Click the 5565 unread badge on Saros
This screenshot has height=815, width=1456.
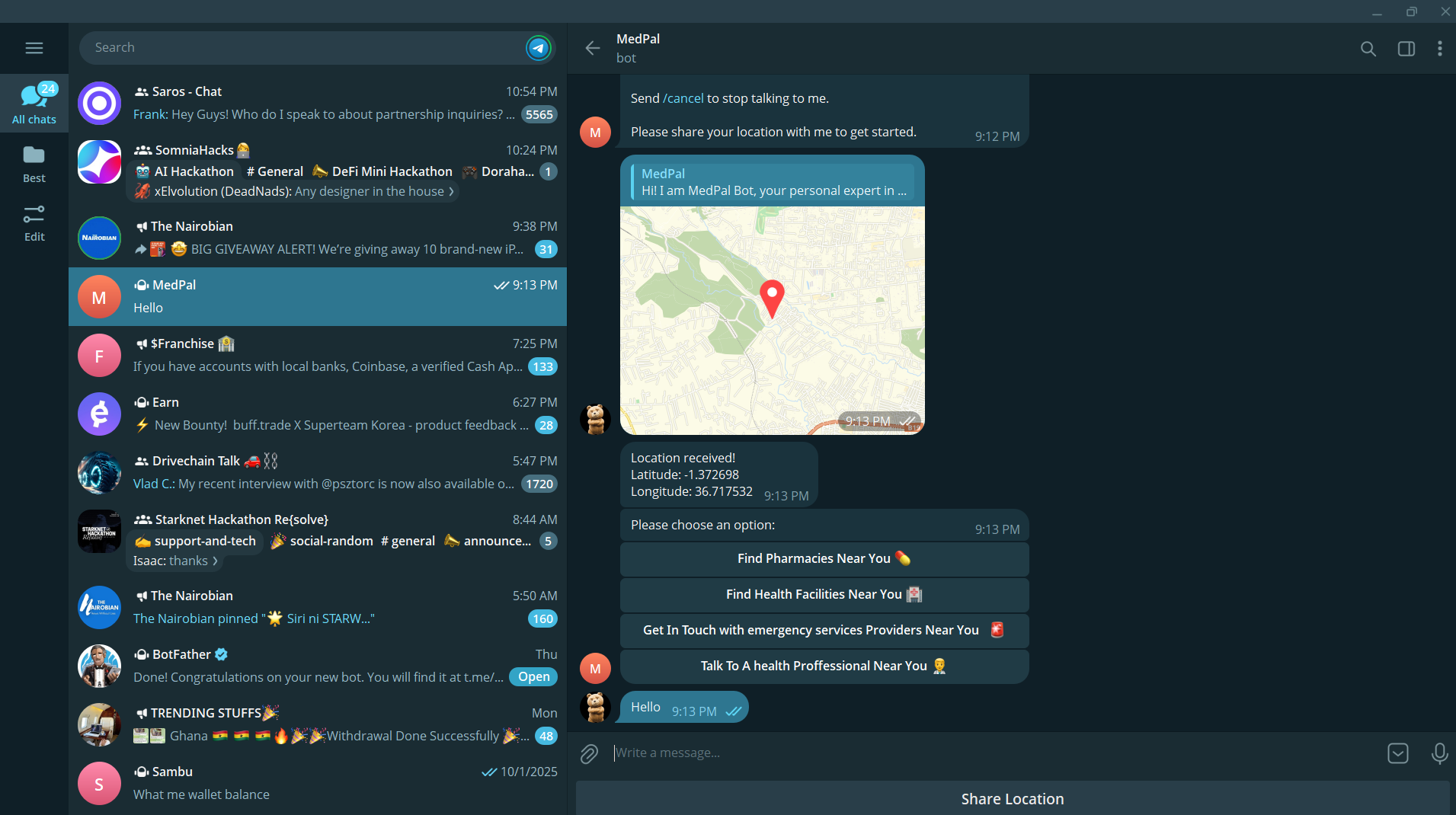(539, 114)
